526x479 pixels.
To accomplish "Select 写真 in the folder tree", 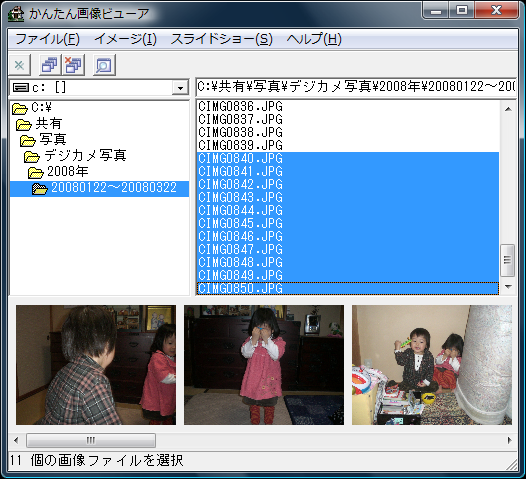I will tap(53, 140).
